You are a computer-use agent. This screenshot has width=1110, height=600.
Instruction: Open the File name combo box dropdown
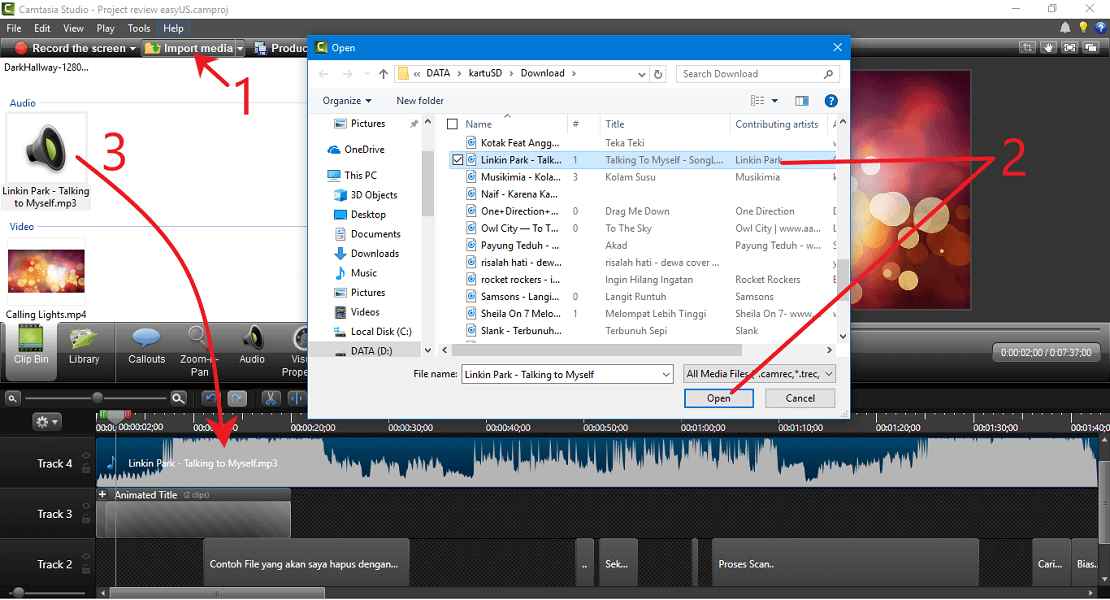(666, 374)
